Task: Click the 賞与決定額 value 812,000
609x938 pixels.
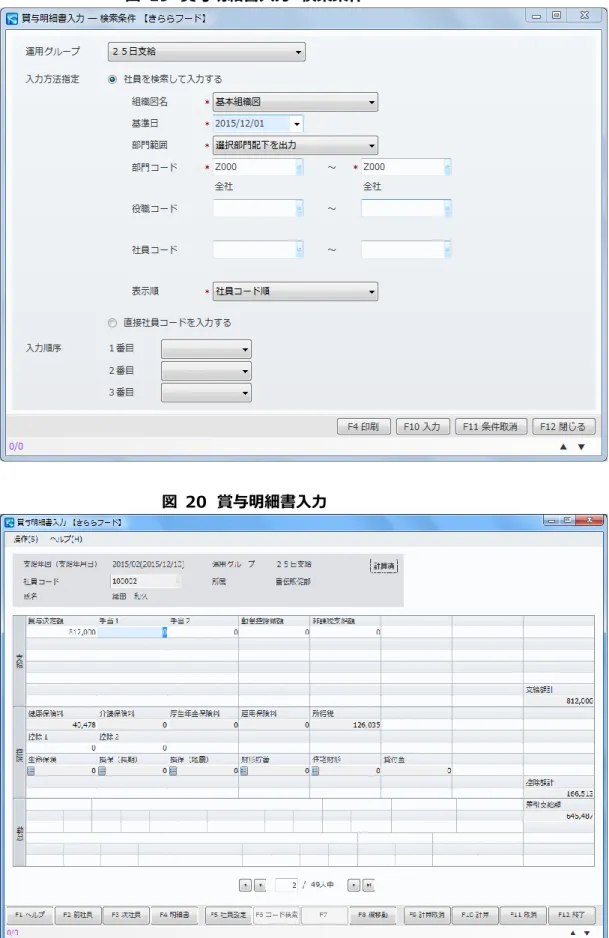Action: pos(82,632)
